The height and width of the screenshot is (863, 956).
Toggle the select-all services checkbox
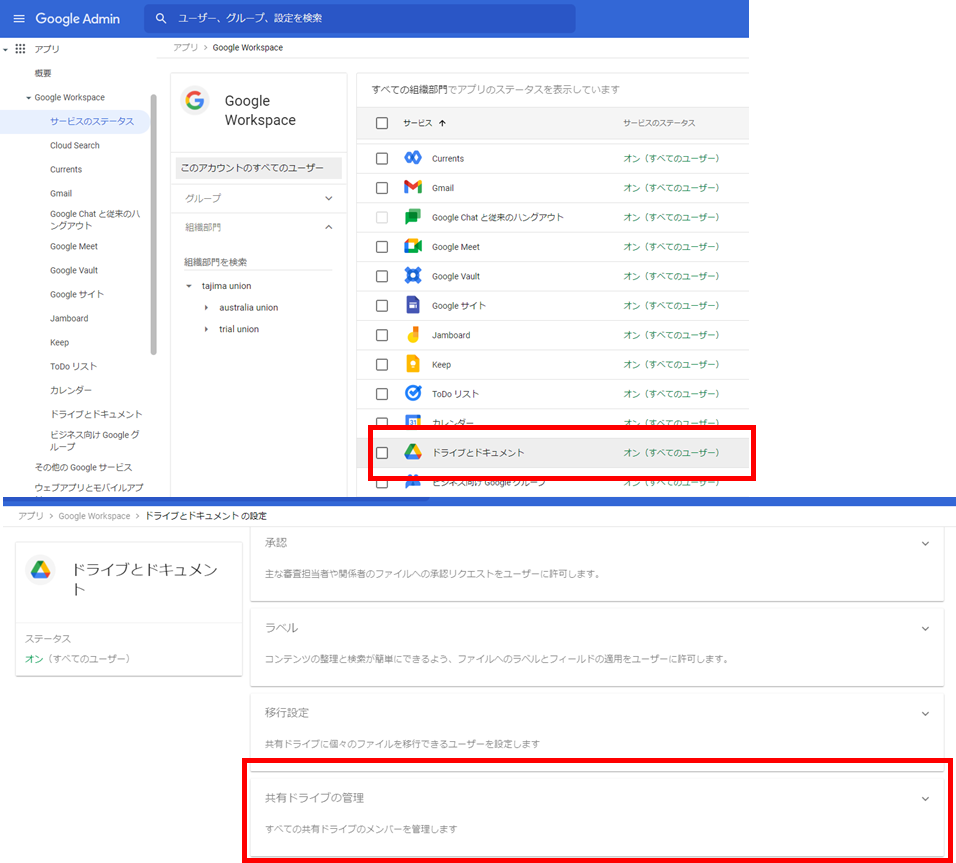(382, 123)
